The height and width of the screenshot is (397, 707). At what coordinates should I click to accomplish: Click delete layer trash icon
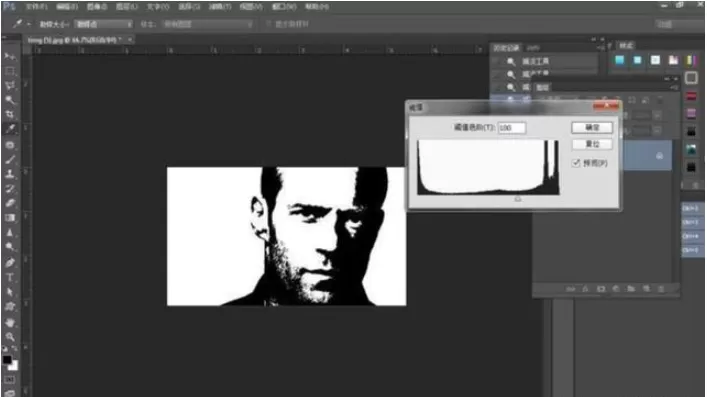click(661, 289)
